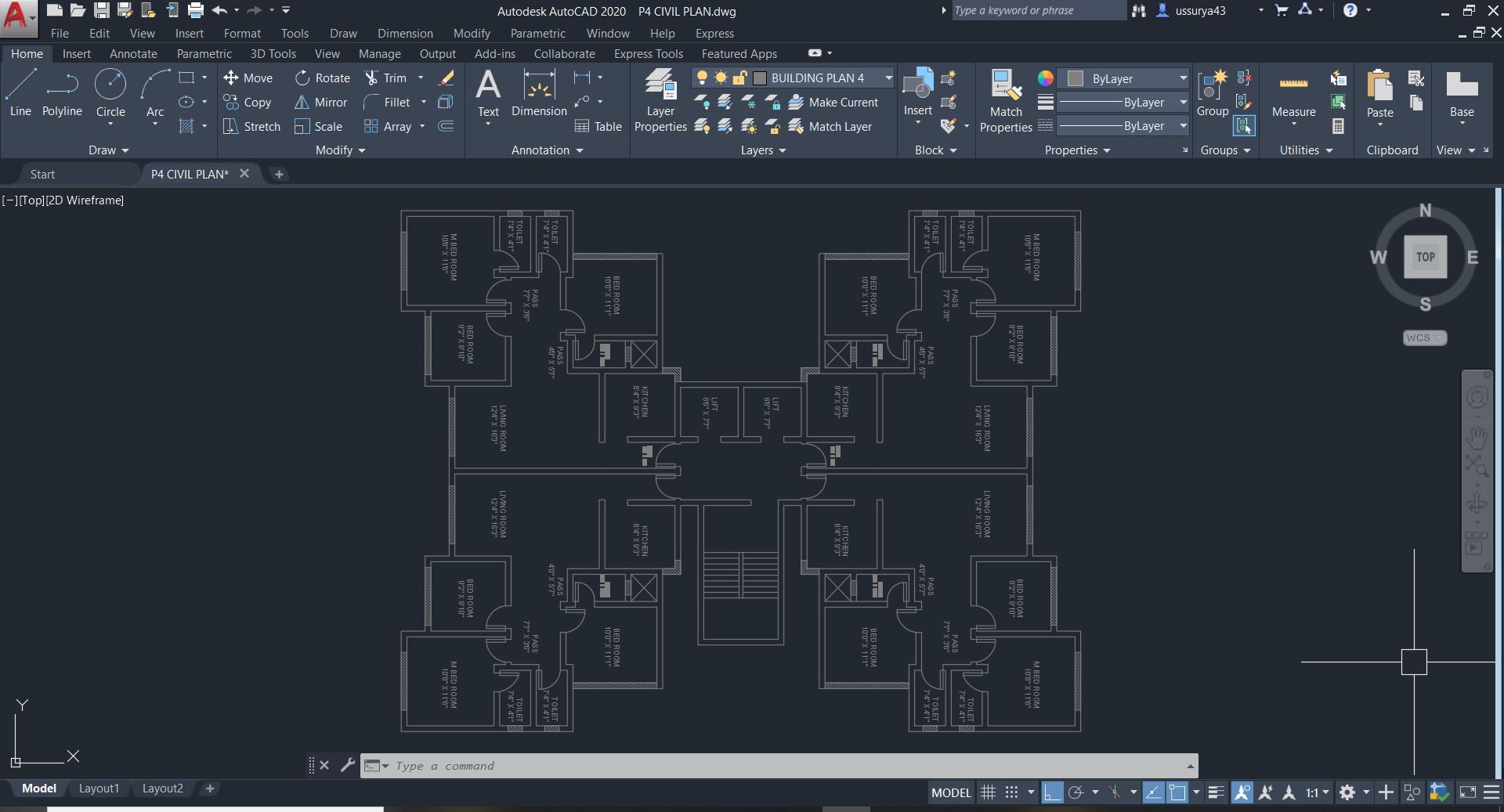
Task: Expand the Properties panel
Action: (x=1077, y=150)
